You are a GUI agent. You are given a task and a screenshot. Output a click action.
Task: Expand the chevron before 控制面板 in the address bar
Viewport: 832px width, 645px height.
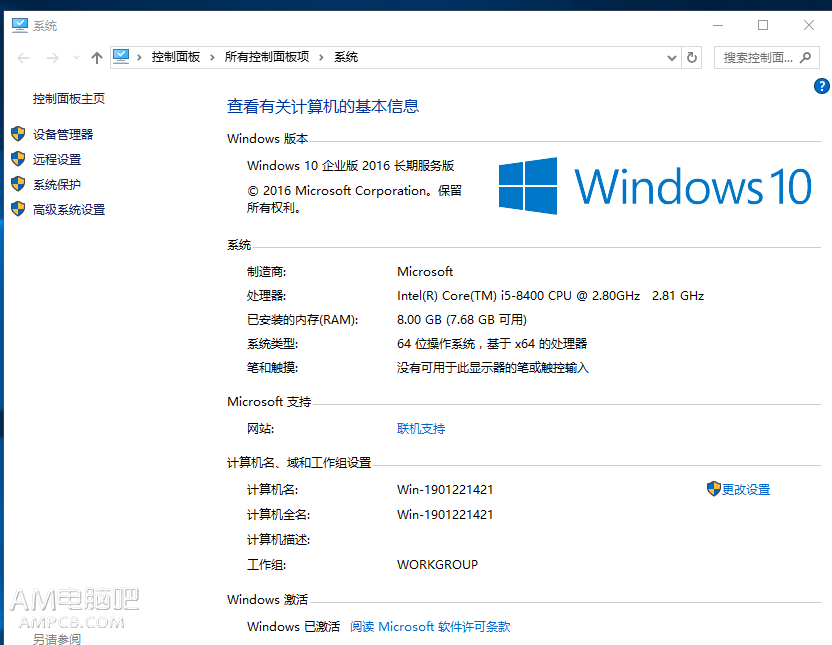[139, 57]
